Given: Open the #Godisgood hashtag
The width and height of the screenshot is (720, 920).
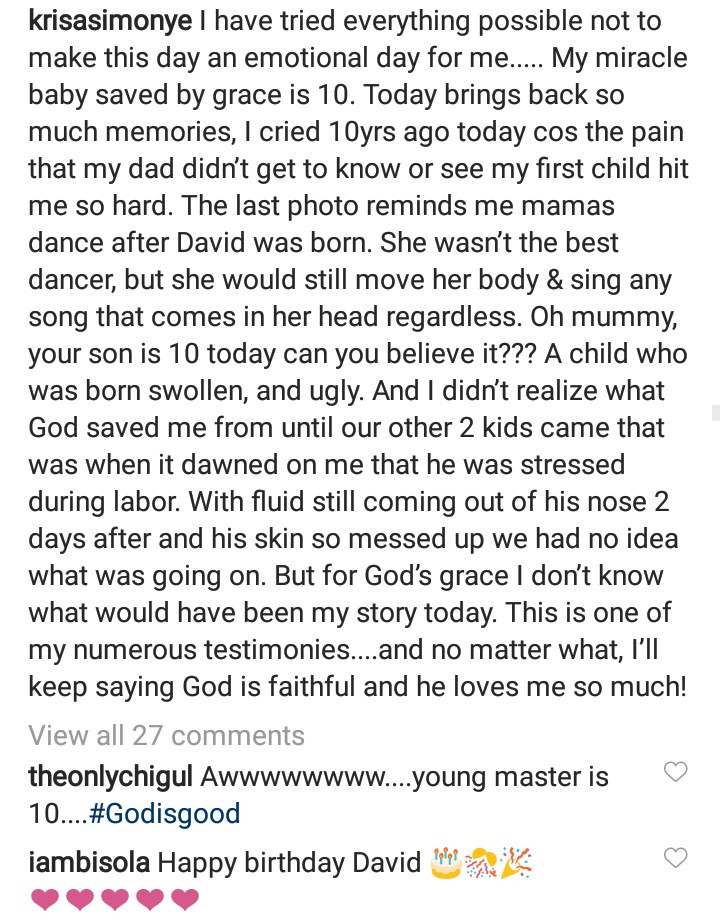Looking at the screenshot, I should pos(165,813).
